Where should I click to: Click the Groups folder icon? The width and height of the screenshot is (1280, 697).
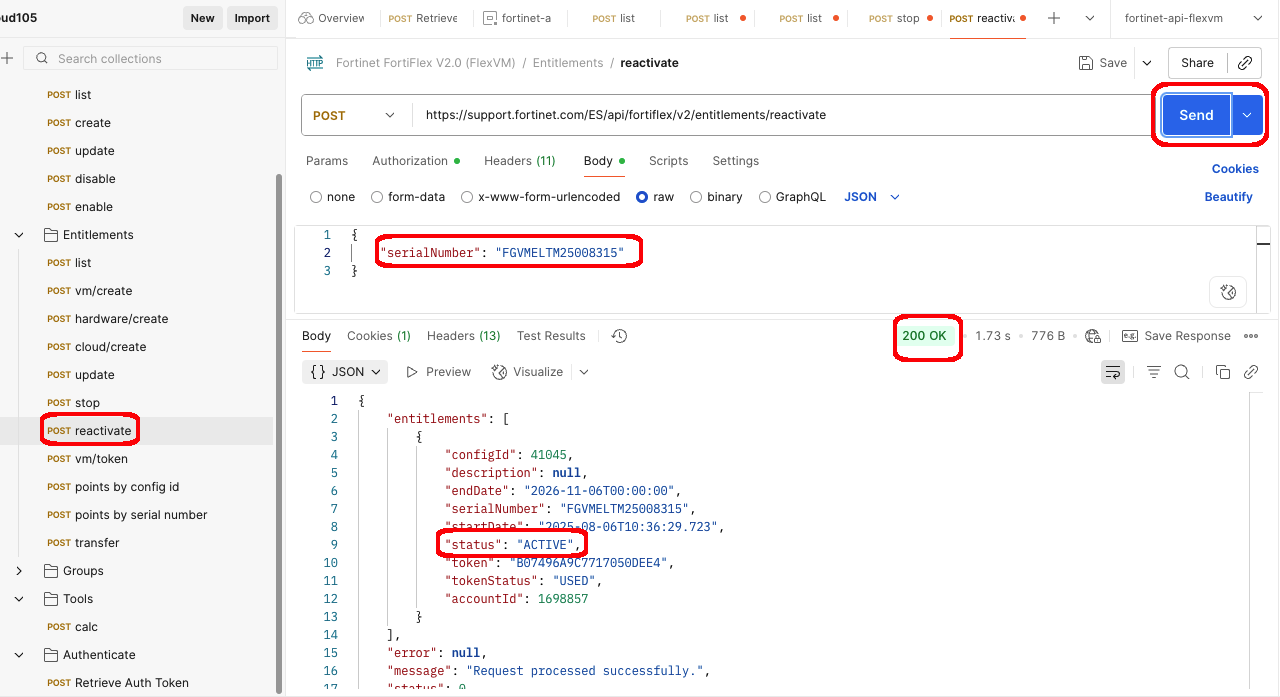coord(50,571)
